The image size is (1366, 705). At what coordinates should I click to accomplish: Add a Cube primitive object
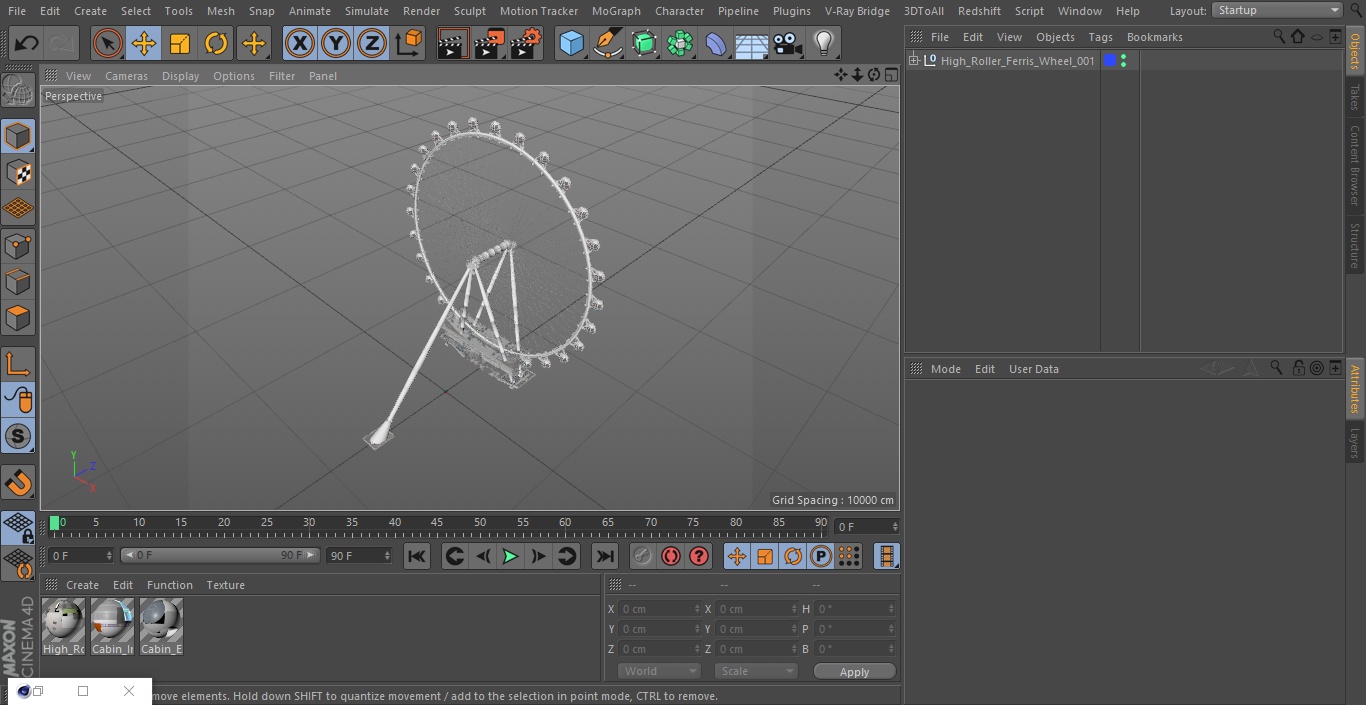point(571,43)
